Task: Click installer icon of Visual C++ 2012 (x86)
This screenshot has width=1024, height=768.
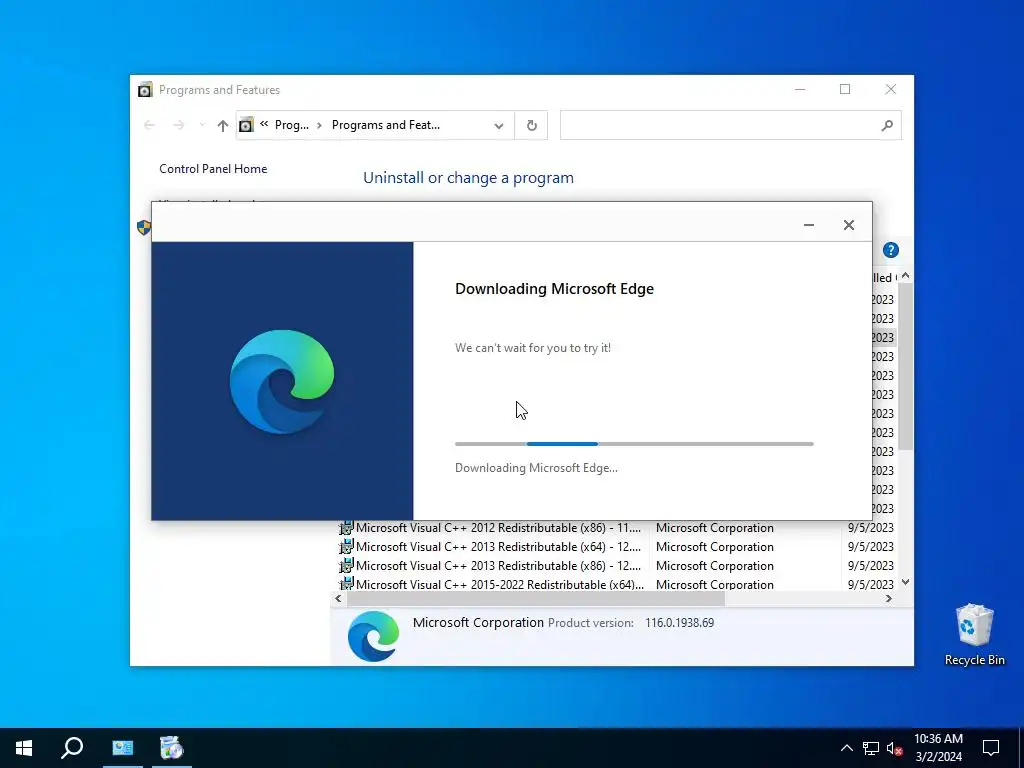Action: [x=345, y=528]
